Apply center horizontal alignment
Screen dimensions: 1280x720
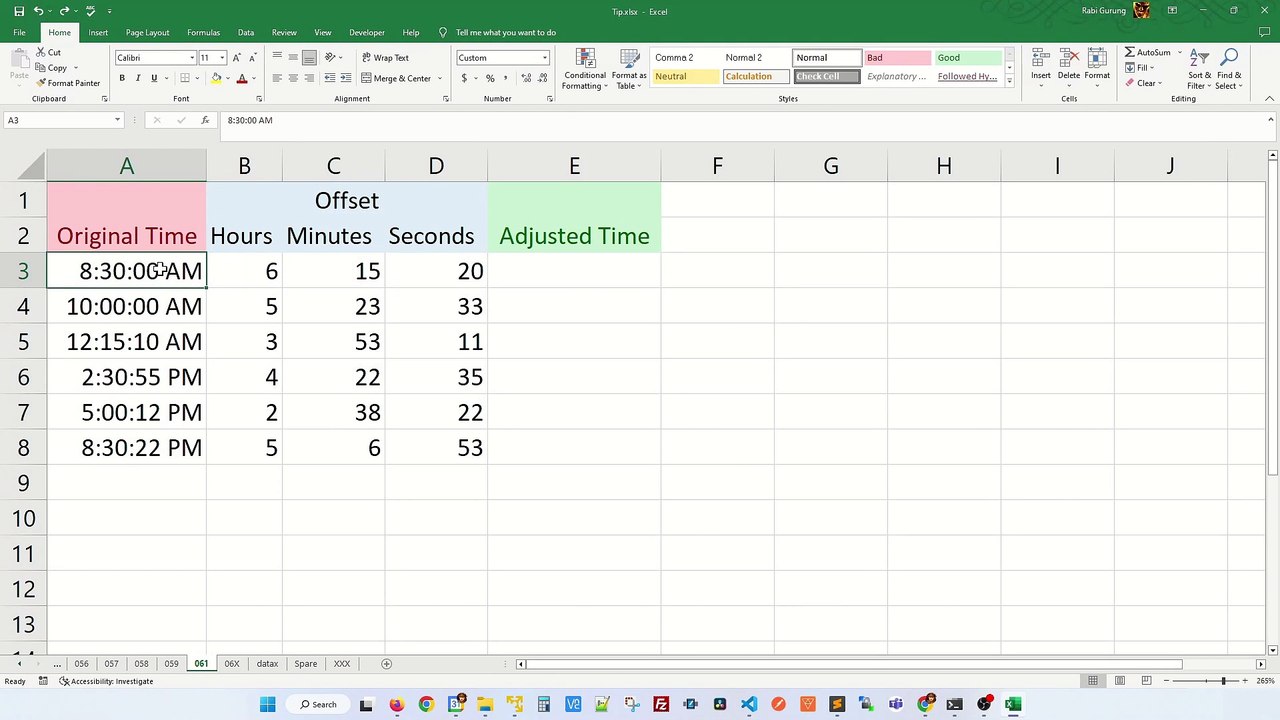tap(293, 78)
